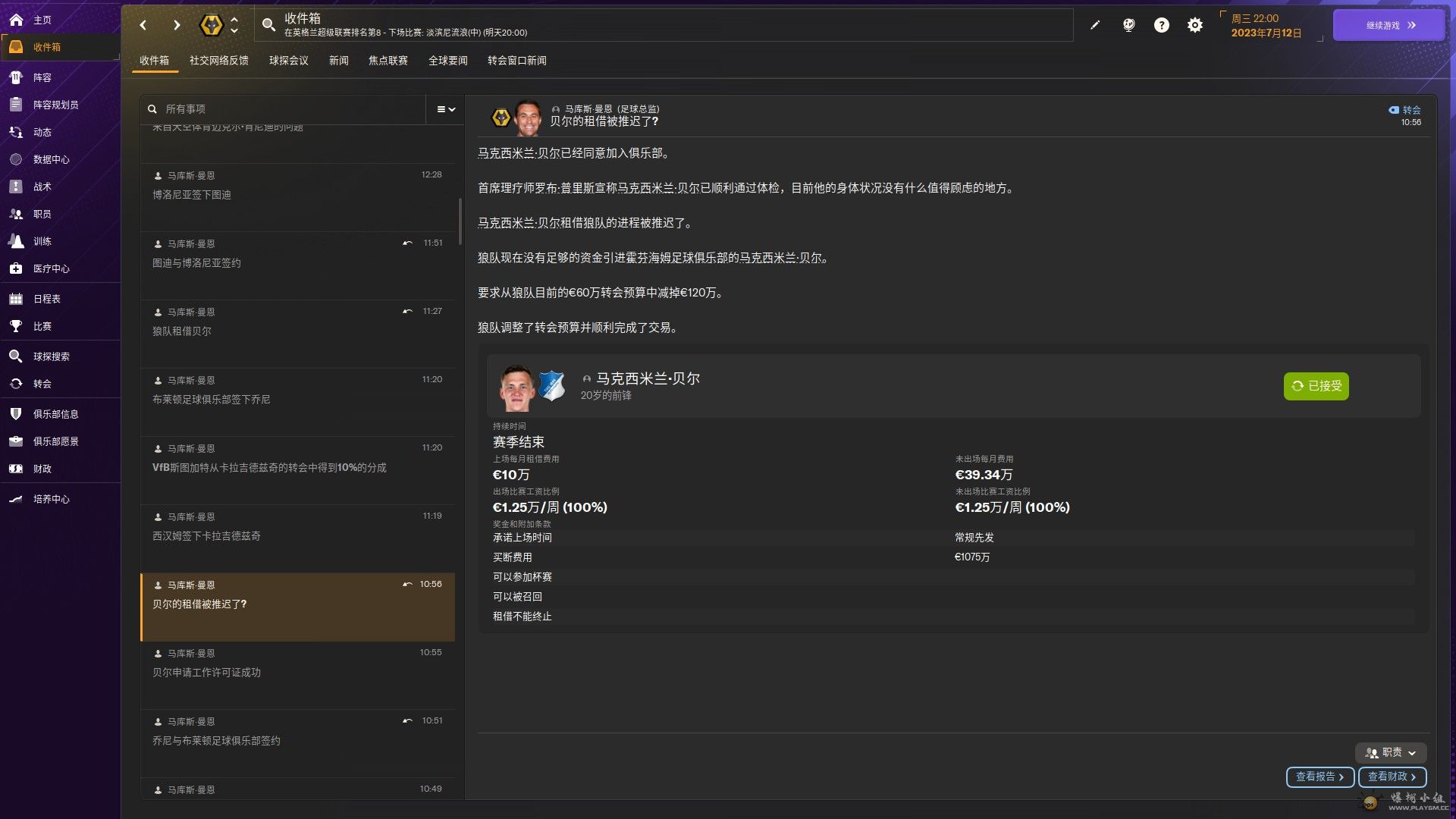Image resolution: width=1456 pixels, height=819 pixels.
Task: Open the 财政 finances icon
Action: click(x=16, y=469)
